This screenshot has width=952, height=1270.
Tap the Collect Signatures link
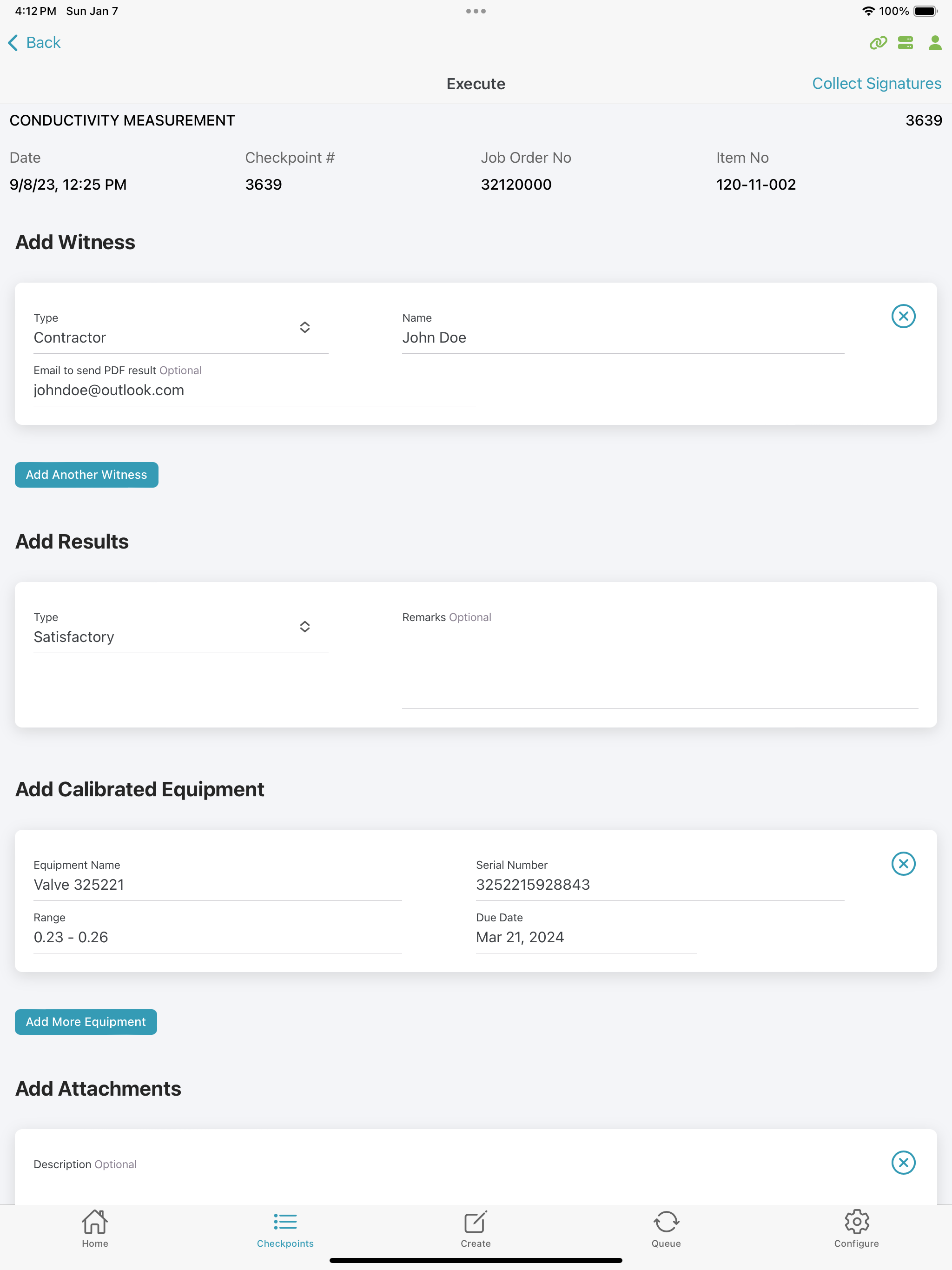click(x=876, y=84)
